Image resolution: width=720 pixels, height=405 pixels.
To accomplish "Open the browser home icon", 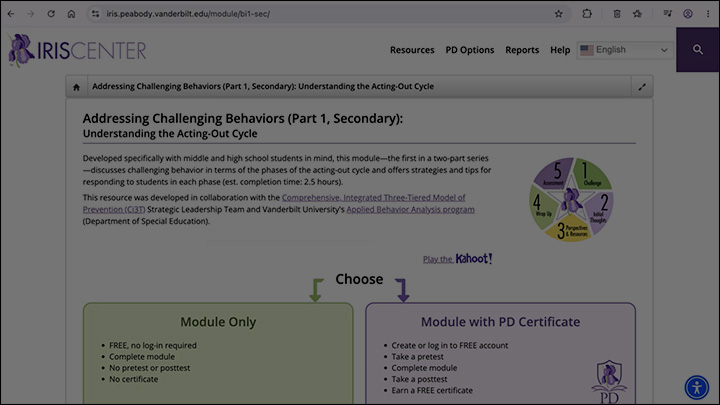I will [71, 14].
